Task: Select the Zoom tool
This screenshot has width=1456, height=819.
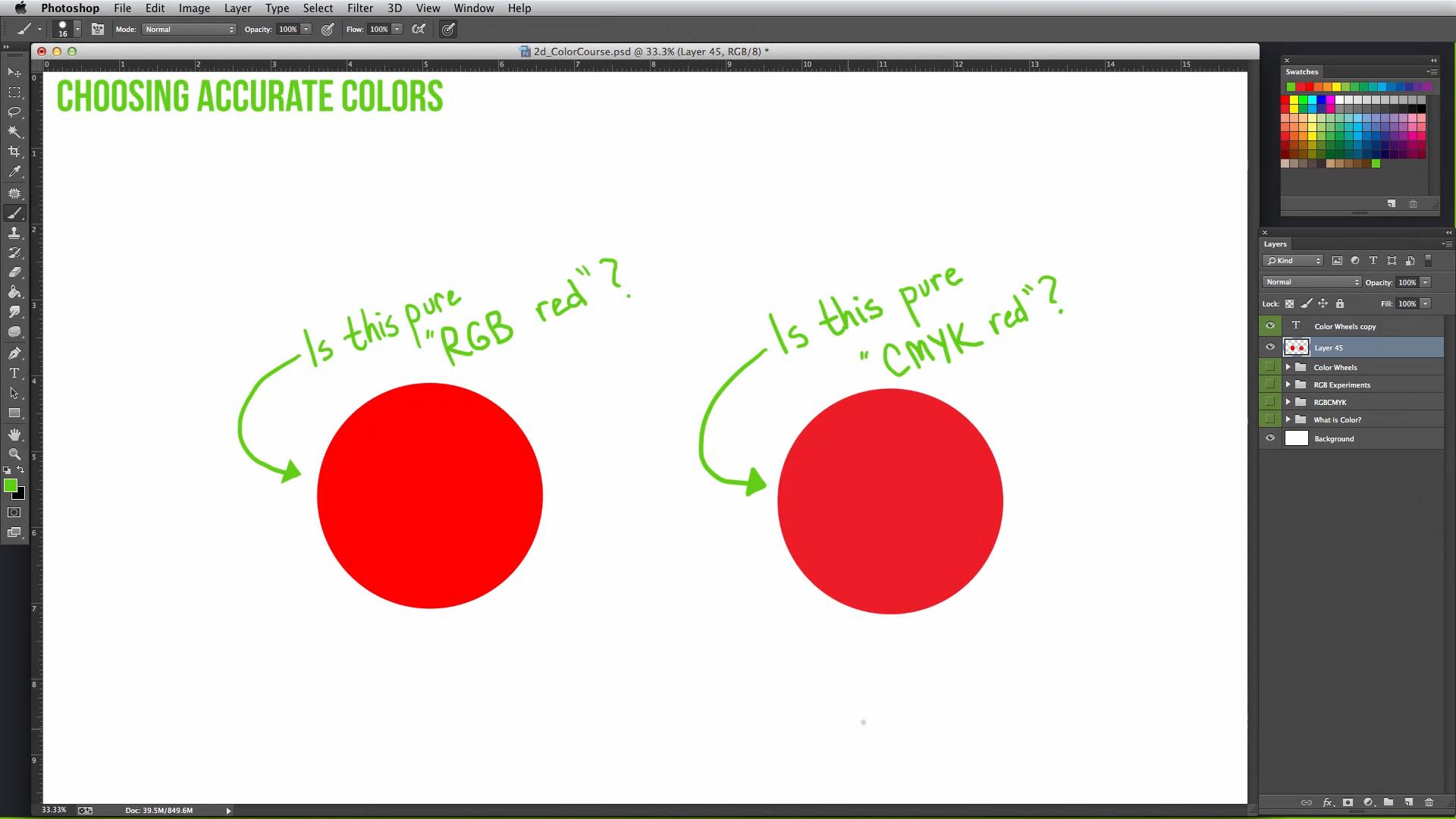Action: pyautogui.click(x=14, y=454)
